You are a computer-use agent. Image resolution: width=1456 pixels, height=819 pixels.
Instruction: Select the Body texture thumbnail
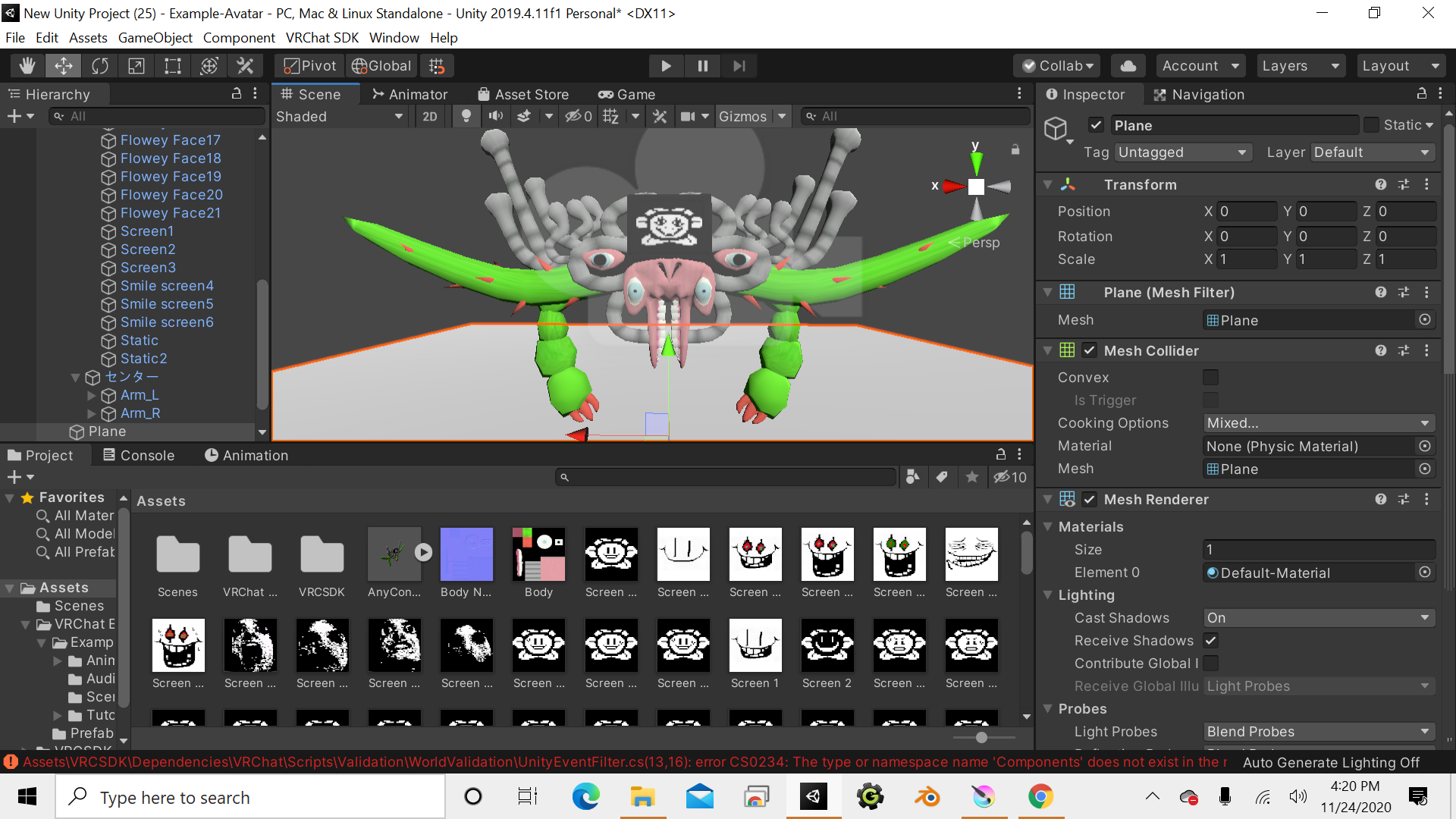[538, 554]
